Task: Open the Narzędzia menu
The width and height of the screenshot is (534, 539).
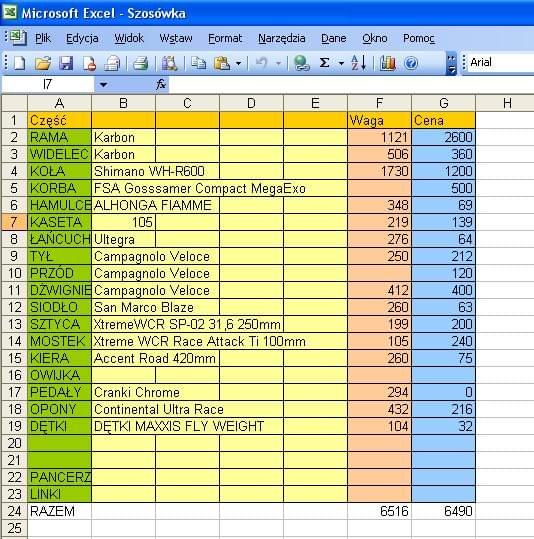Action: pyautogui.click(x=282, y=38)
